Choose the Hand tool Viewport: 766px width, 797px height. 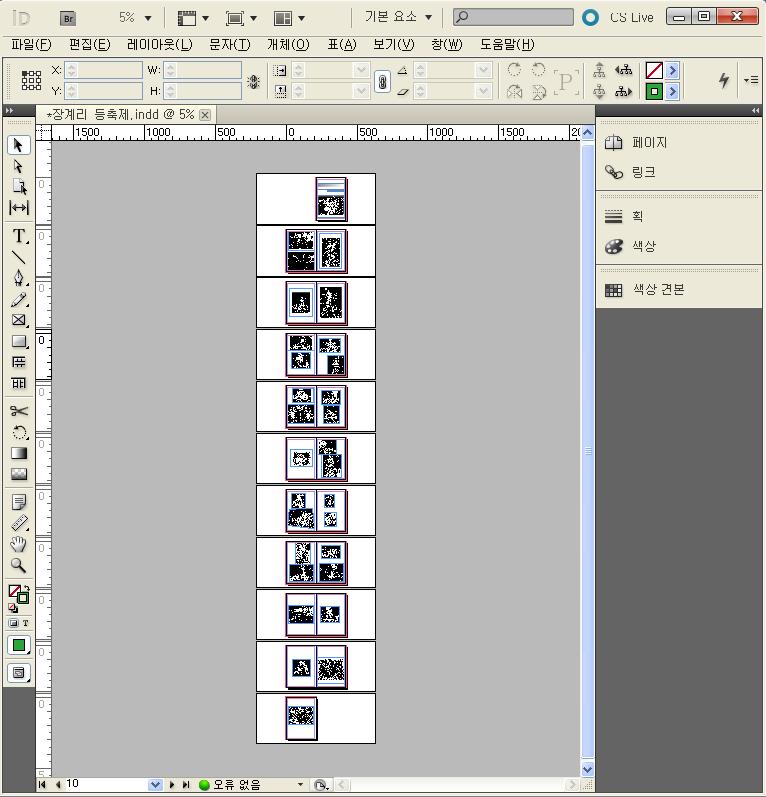point(18,544)
